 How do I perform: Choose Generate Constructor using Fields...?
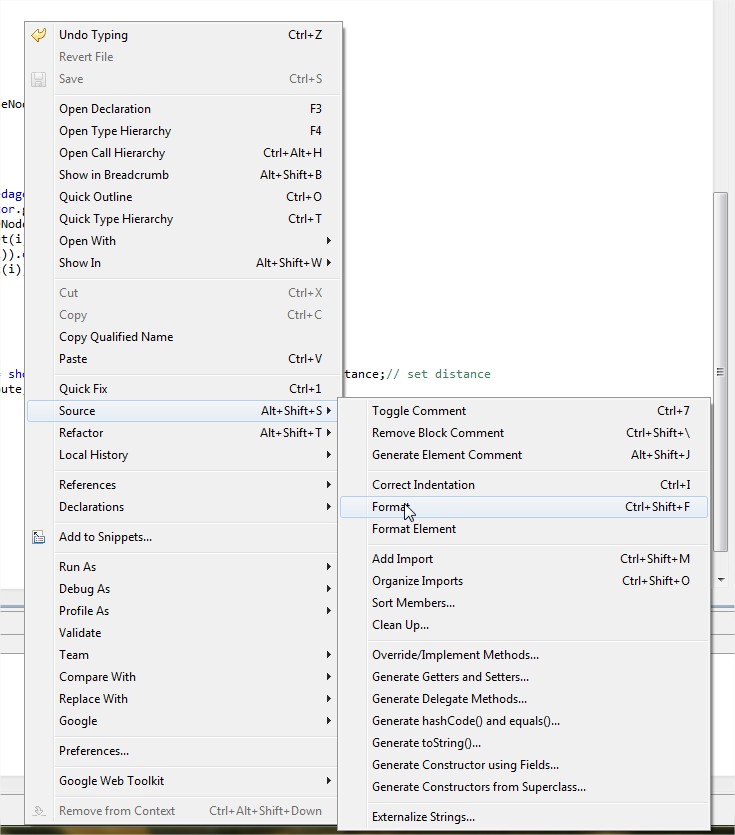524,765
